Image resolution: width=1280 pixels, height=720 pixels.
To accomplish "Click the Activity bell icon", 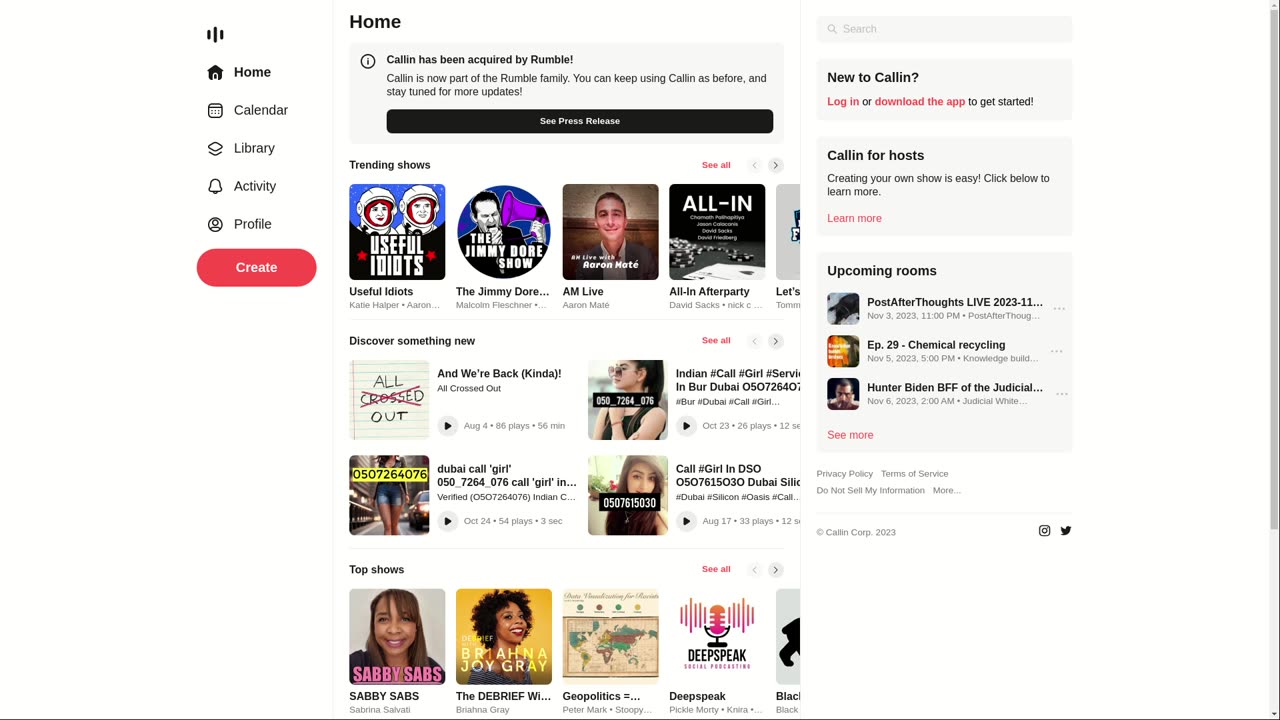I will [215, 186].
